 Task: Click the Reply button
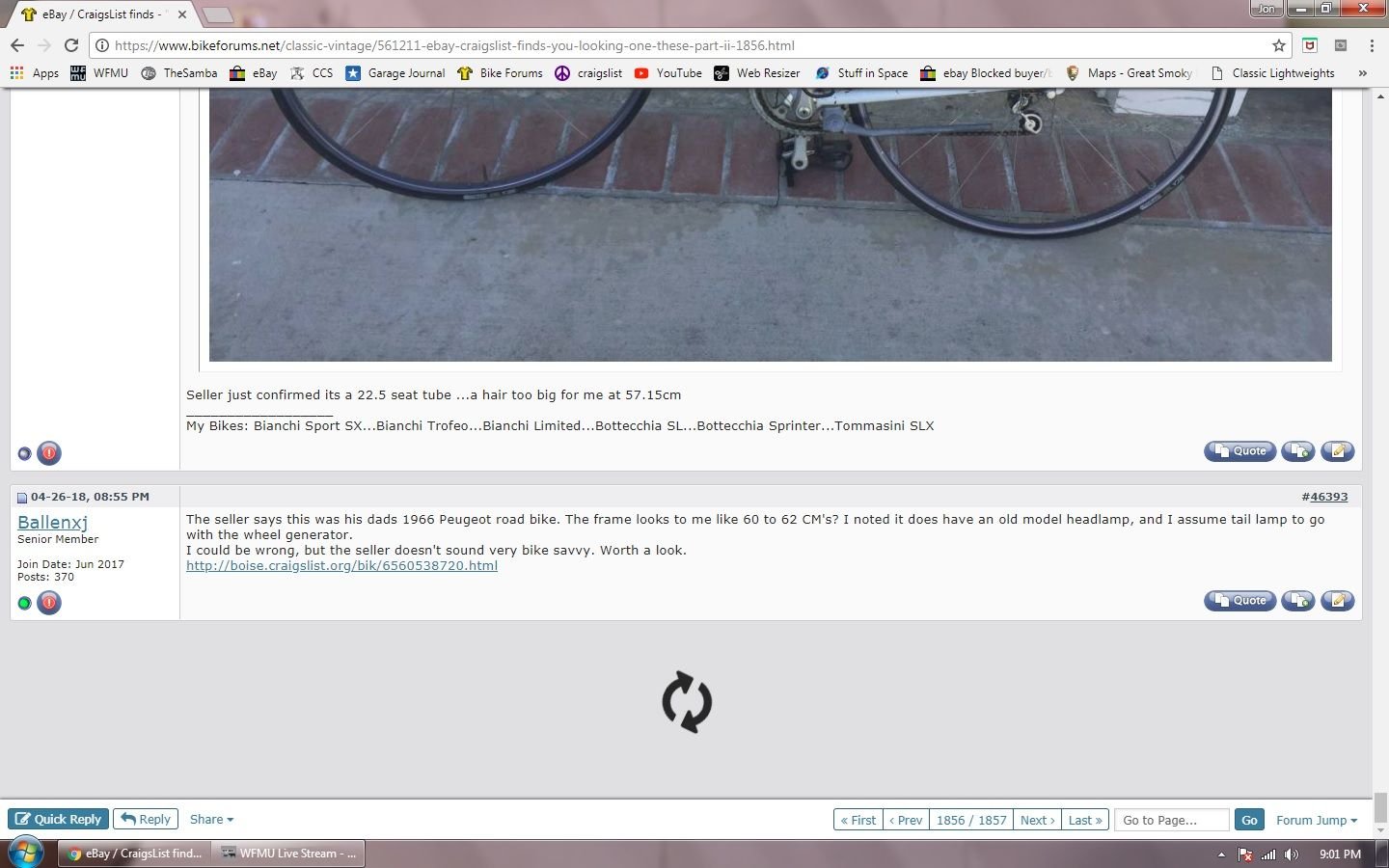[146, 819]
